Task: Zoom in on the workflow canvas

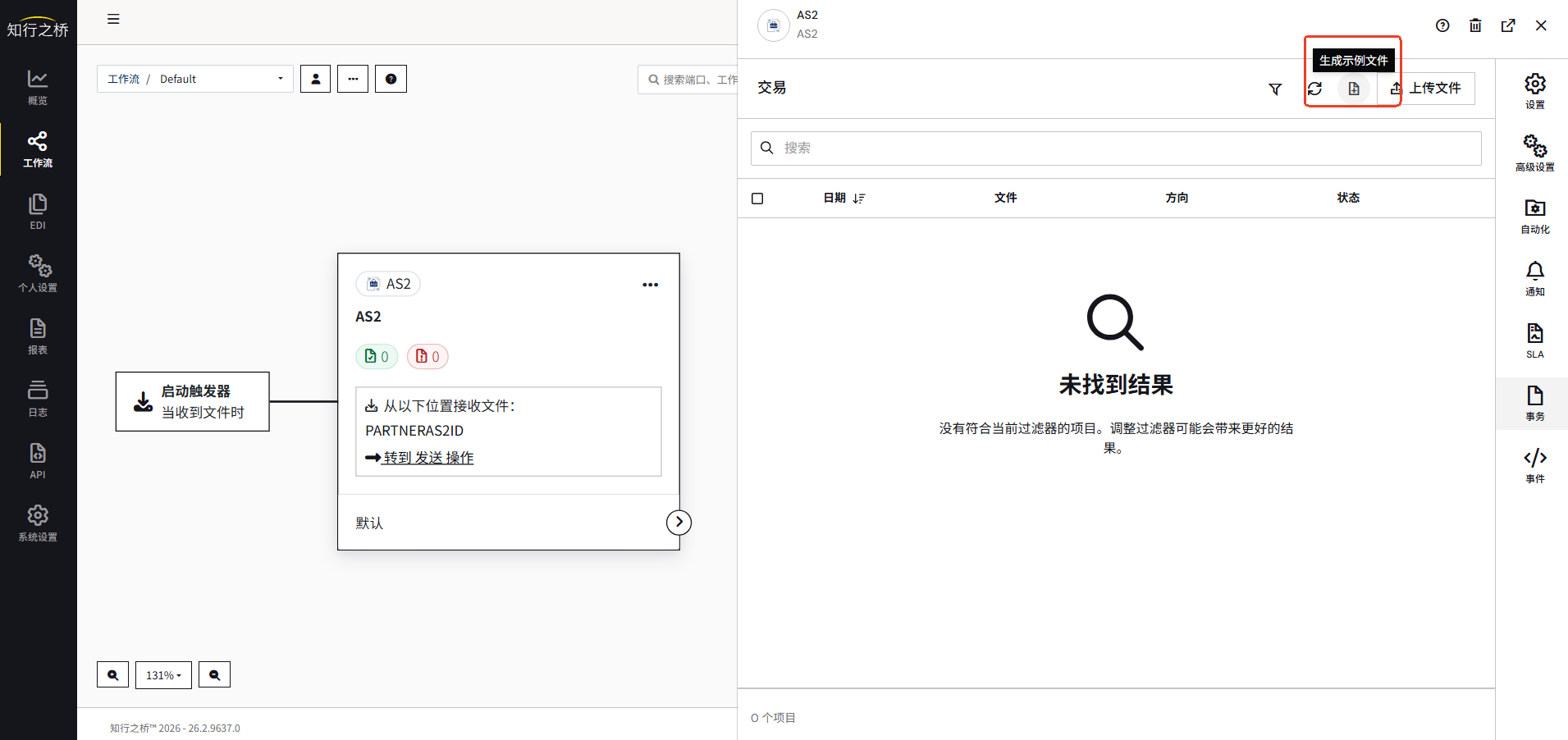Action: (112, 674)
